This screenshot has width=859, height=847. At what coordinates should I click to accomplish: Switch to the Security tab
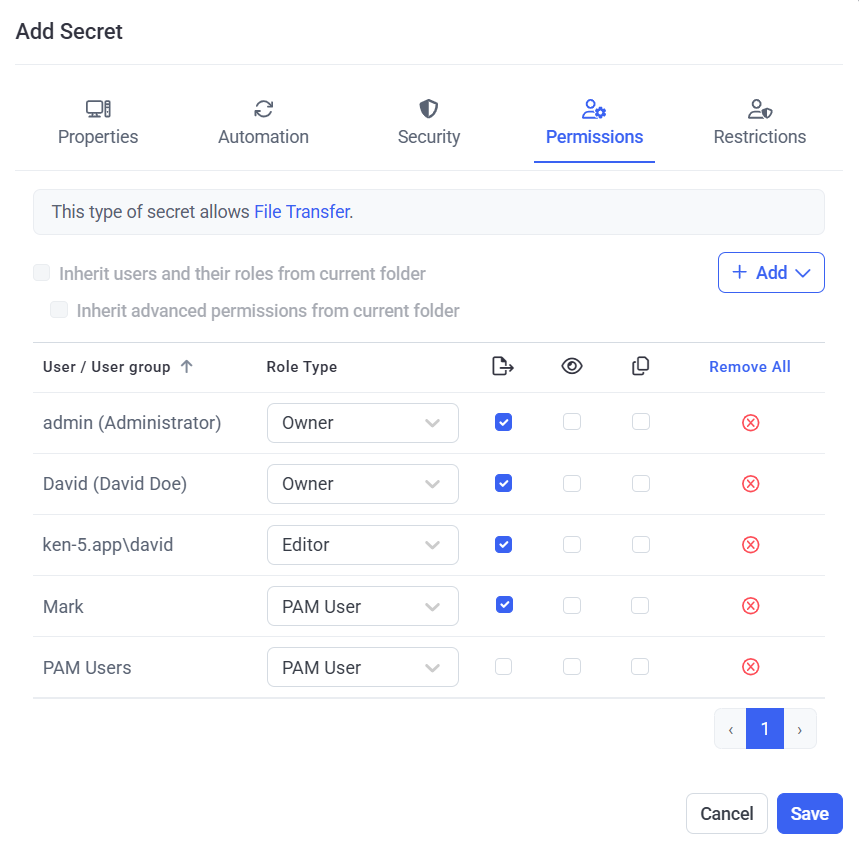tap(429, 123)
